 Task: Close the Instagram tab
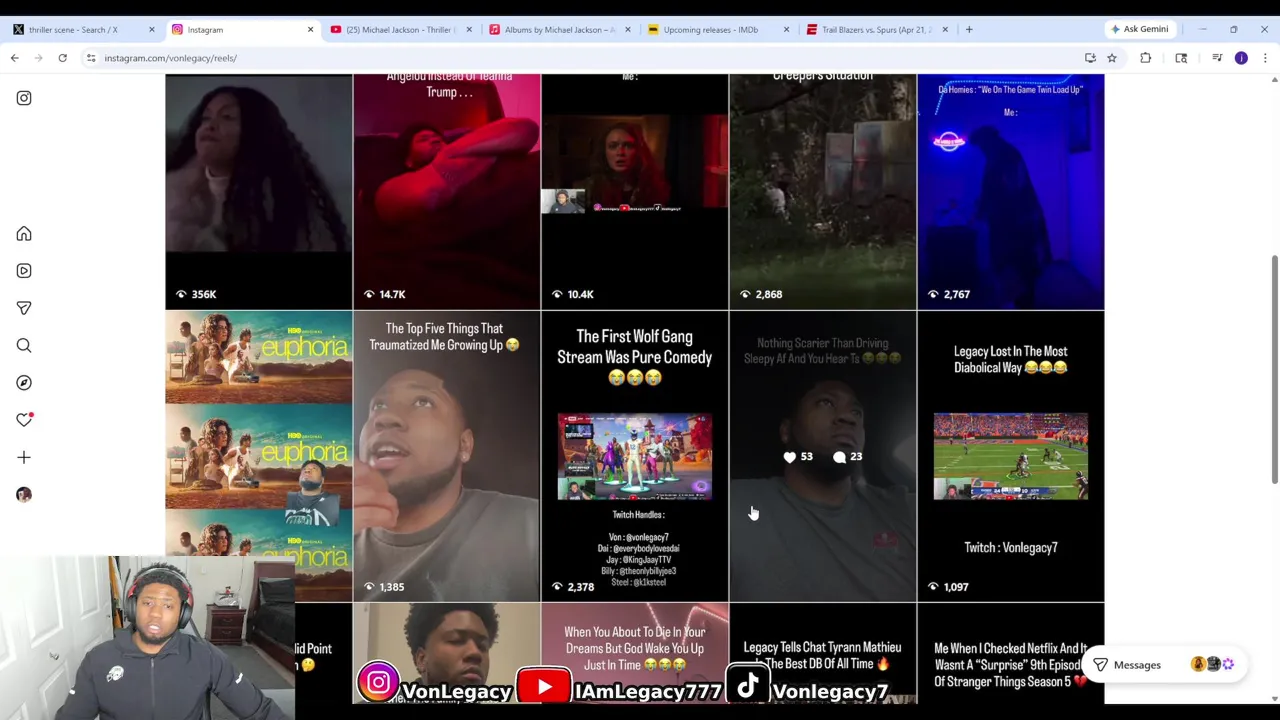coord(310,30)
